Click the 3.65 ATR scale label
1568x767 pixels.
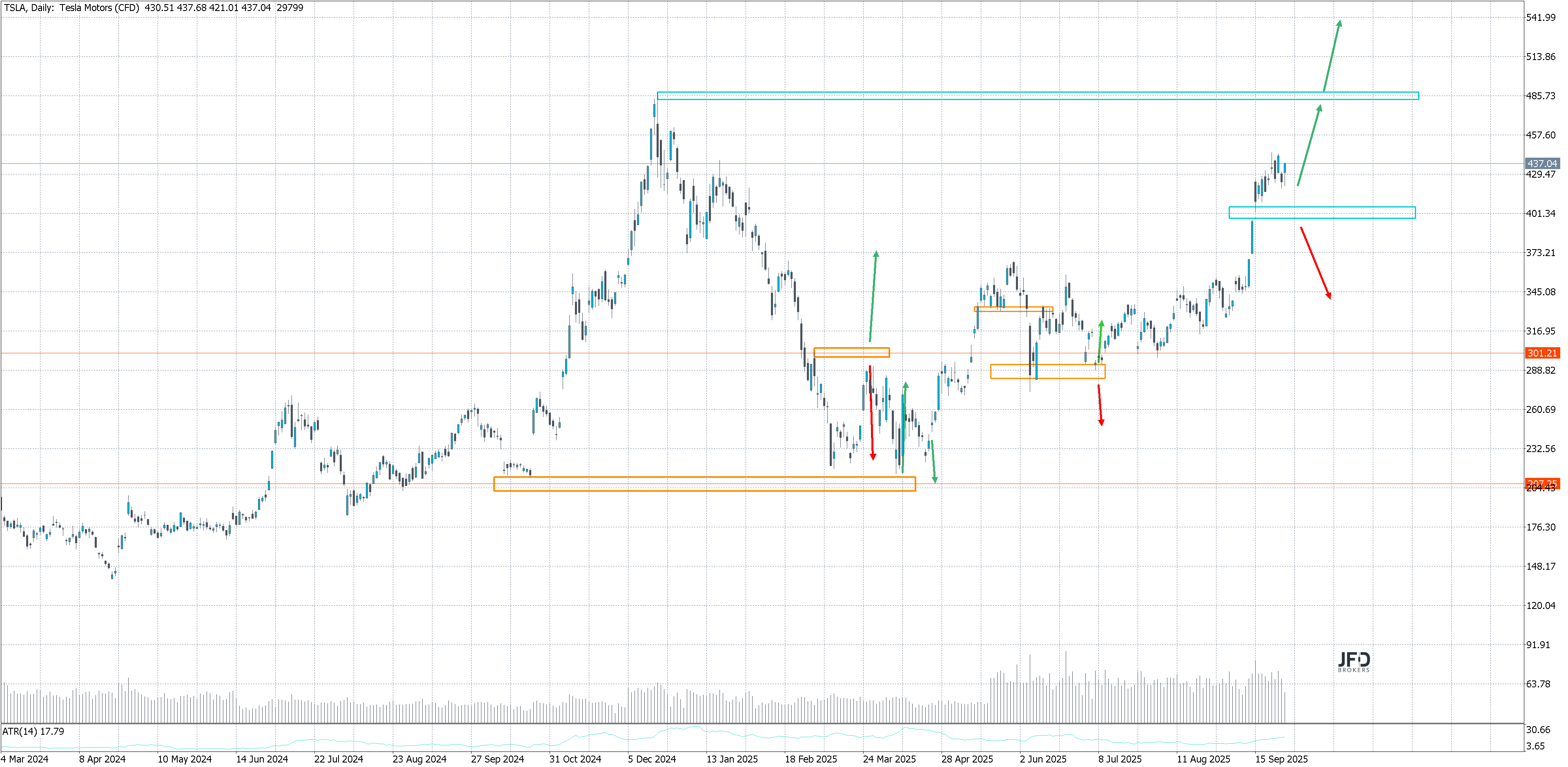pyautogui.click(x=1536, y=746)
